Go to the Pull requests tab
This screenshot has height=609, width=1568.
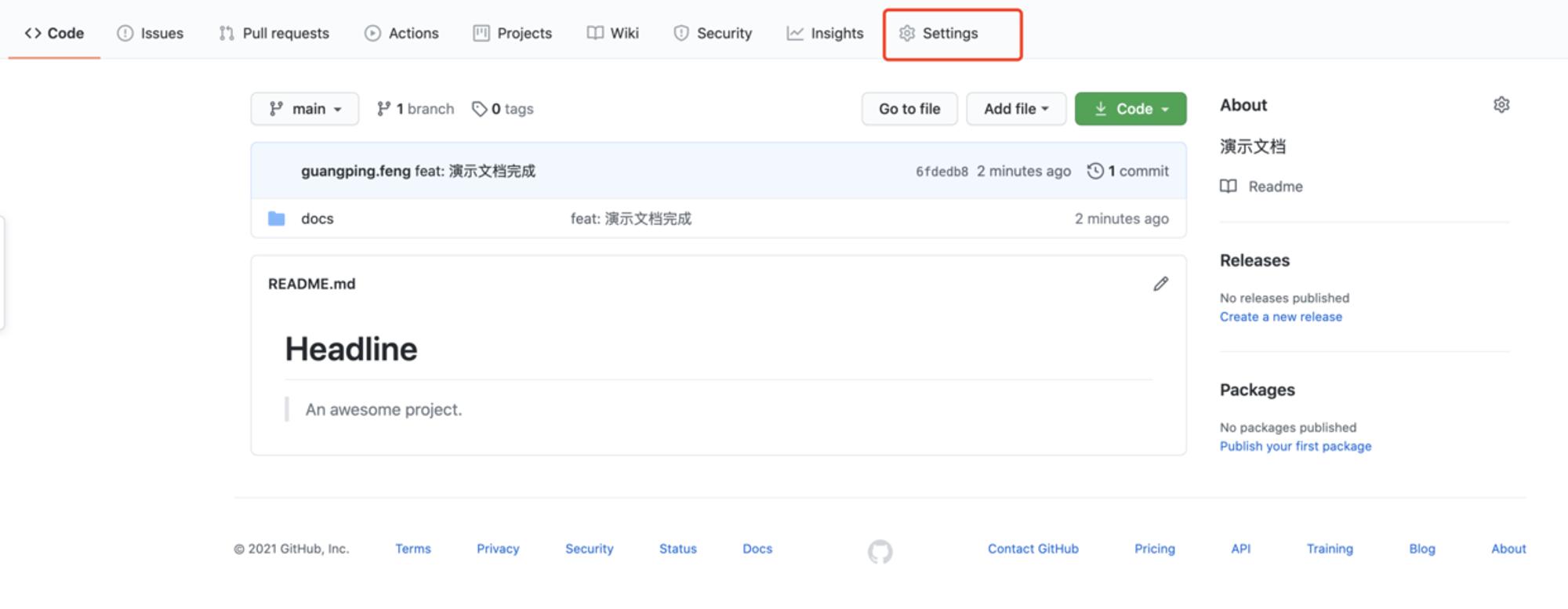(x=274, y=33)
